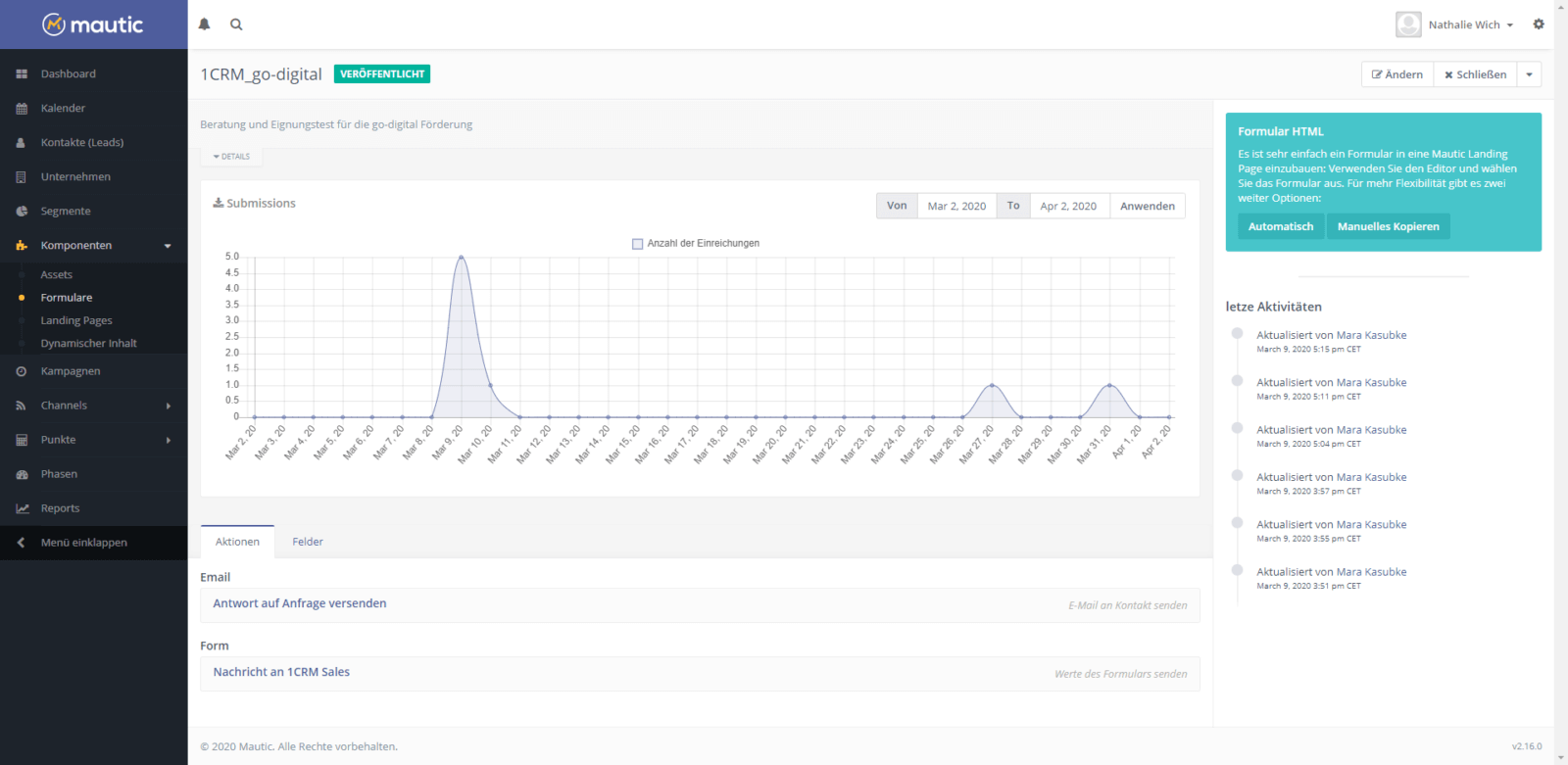Viewport: 1568px width, 765px height.
Task: Click the v2.16.0 version text
Action: tap(1527, 746)
